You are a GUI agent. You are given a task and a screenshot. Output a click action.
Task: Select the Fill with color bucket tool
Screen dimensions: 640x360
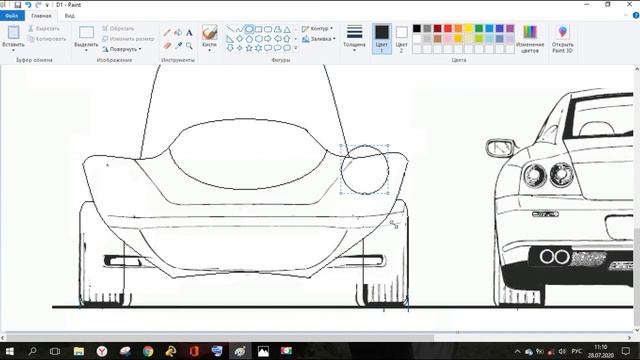[x=178, y=33]
